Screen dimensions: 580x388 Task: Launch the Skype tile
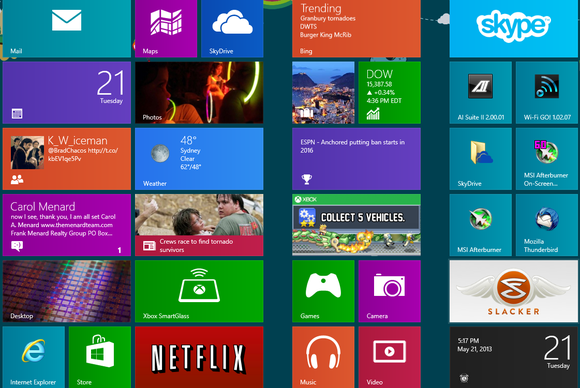pos(513,28)
